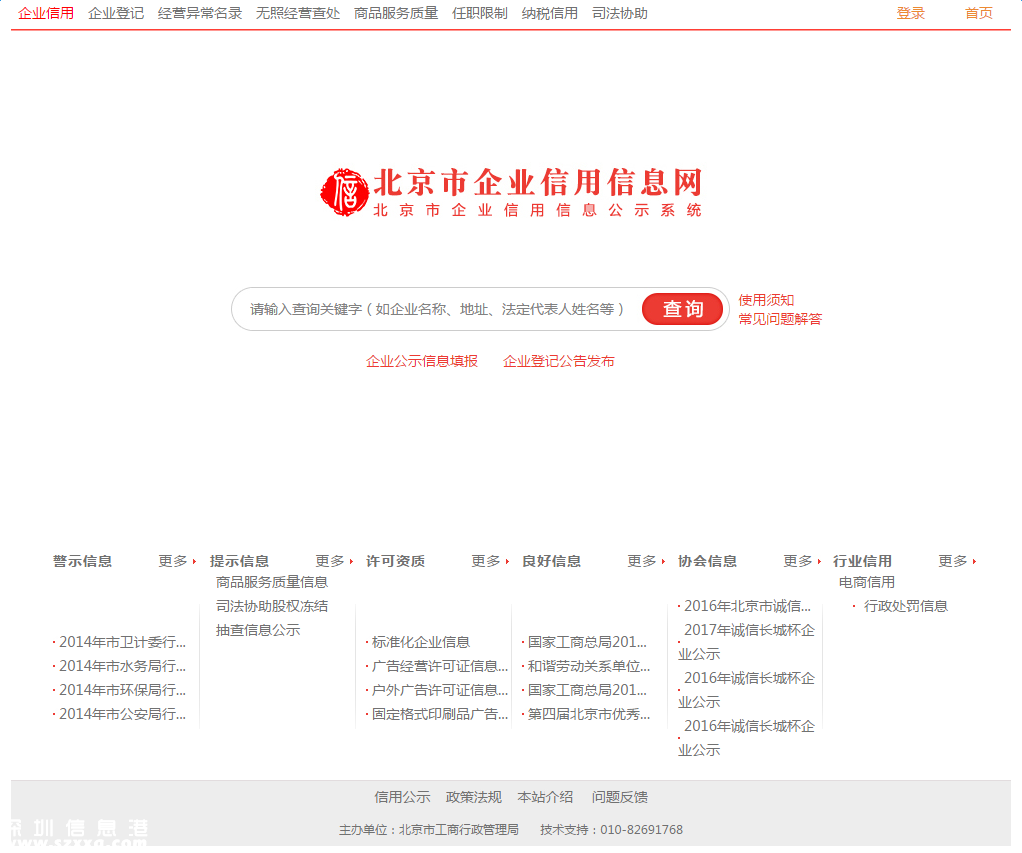Image resolution: width=1022 pixels, height=853 pixels.
Task: Open 标准化企业信息 link
Action: pos(421,642)
